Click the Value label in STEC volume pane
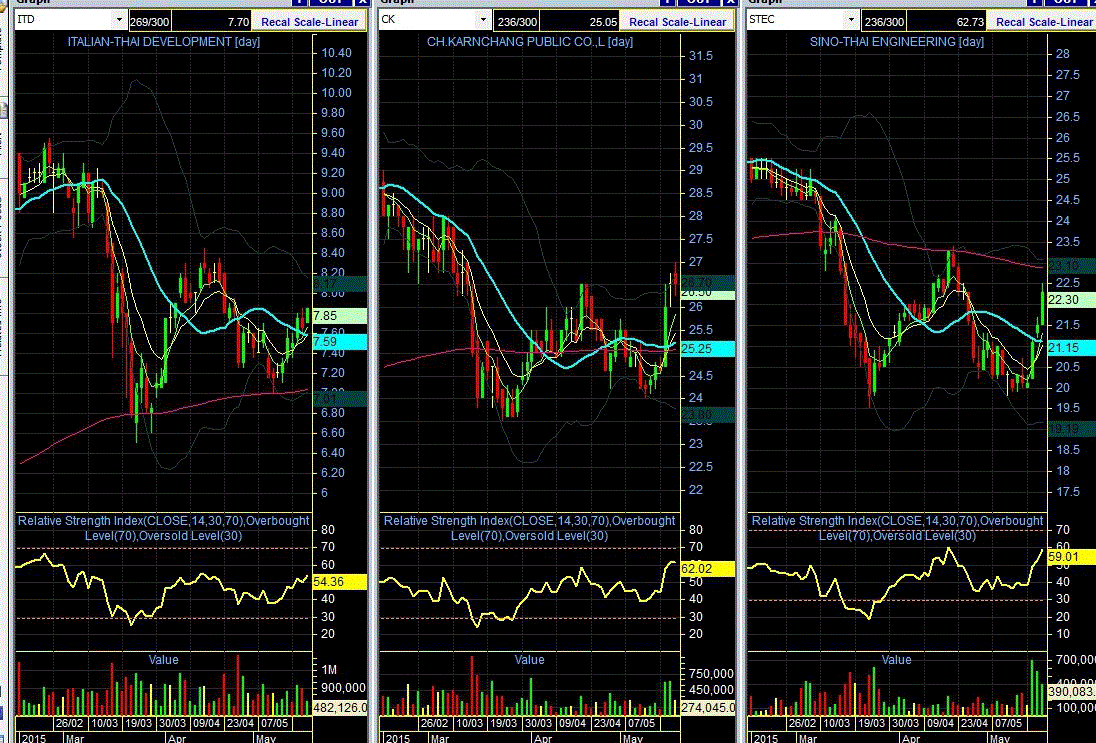The width and height of the screenshot is (1096, 743). tap(896, 660)
